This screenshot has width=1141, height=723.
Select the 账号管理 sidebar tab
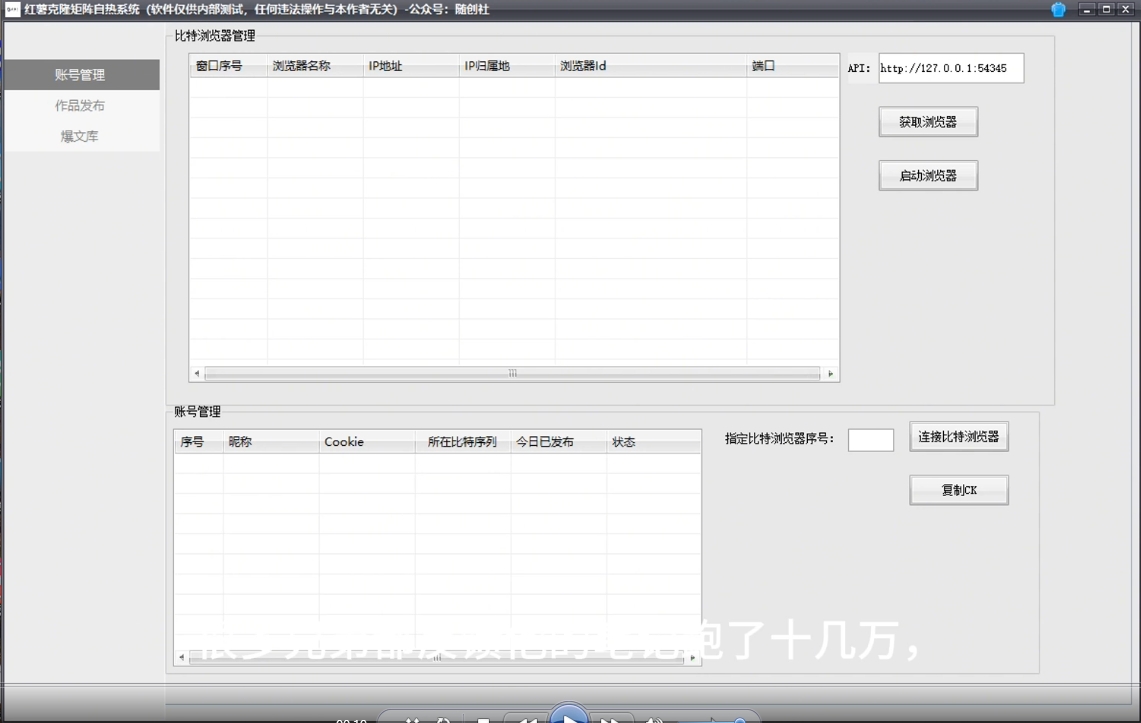(80, 75)
